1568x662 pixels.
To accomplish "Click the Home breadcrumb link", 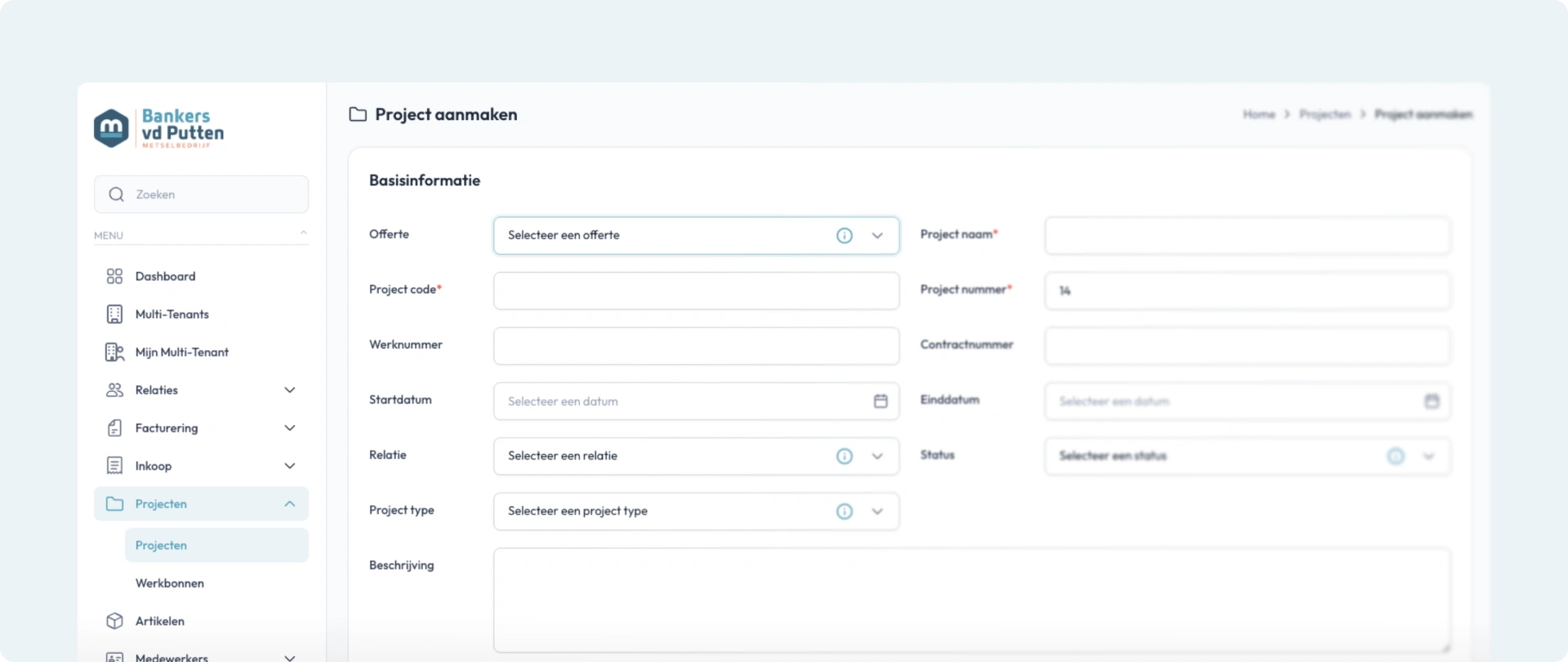I will (x=1258, y=114).
